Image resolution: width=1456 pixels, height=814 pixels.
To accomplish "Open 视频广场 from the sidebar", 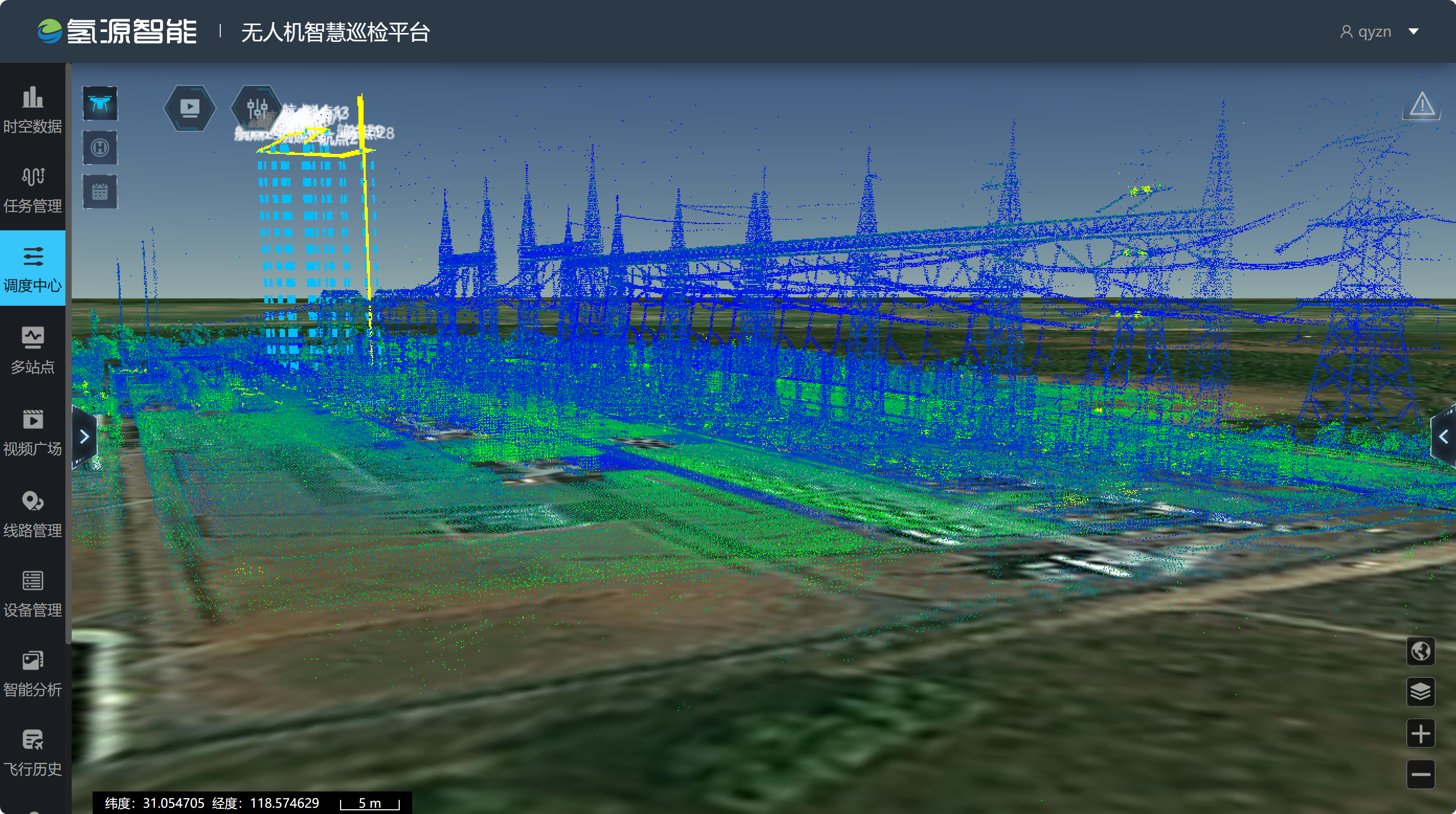I will point(33,432).
